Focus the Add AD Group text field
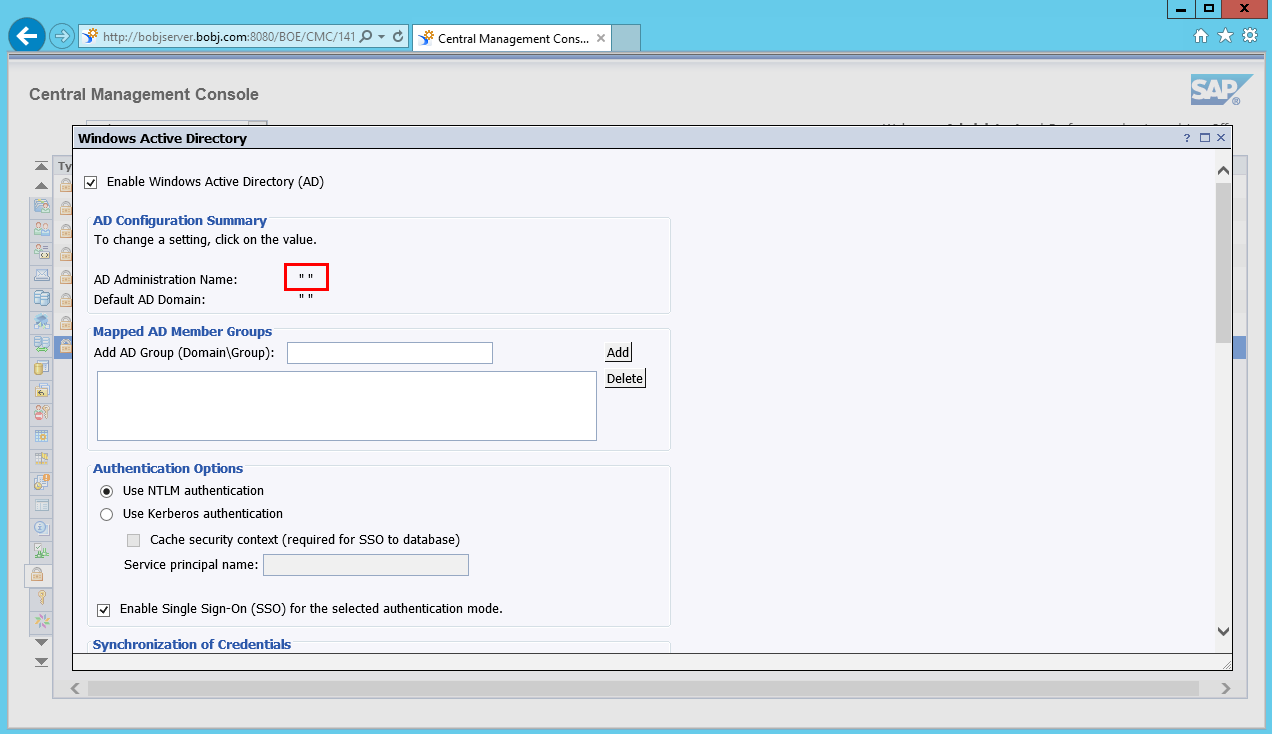 390,353
